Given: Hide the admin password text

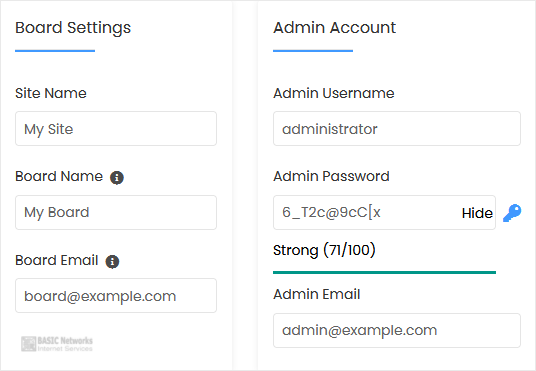Looking at the screenshot, I should coord(477,213).
